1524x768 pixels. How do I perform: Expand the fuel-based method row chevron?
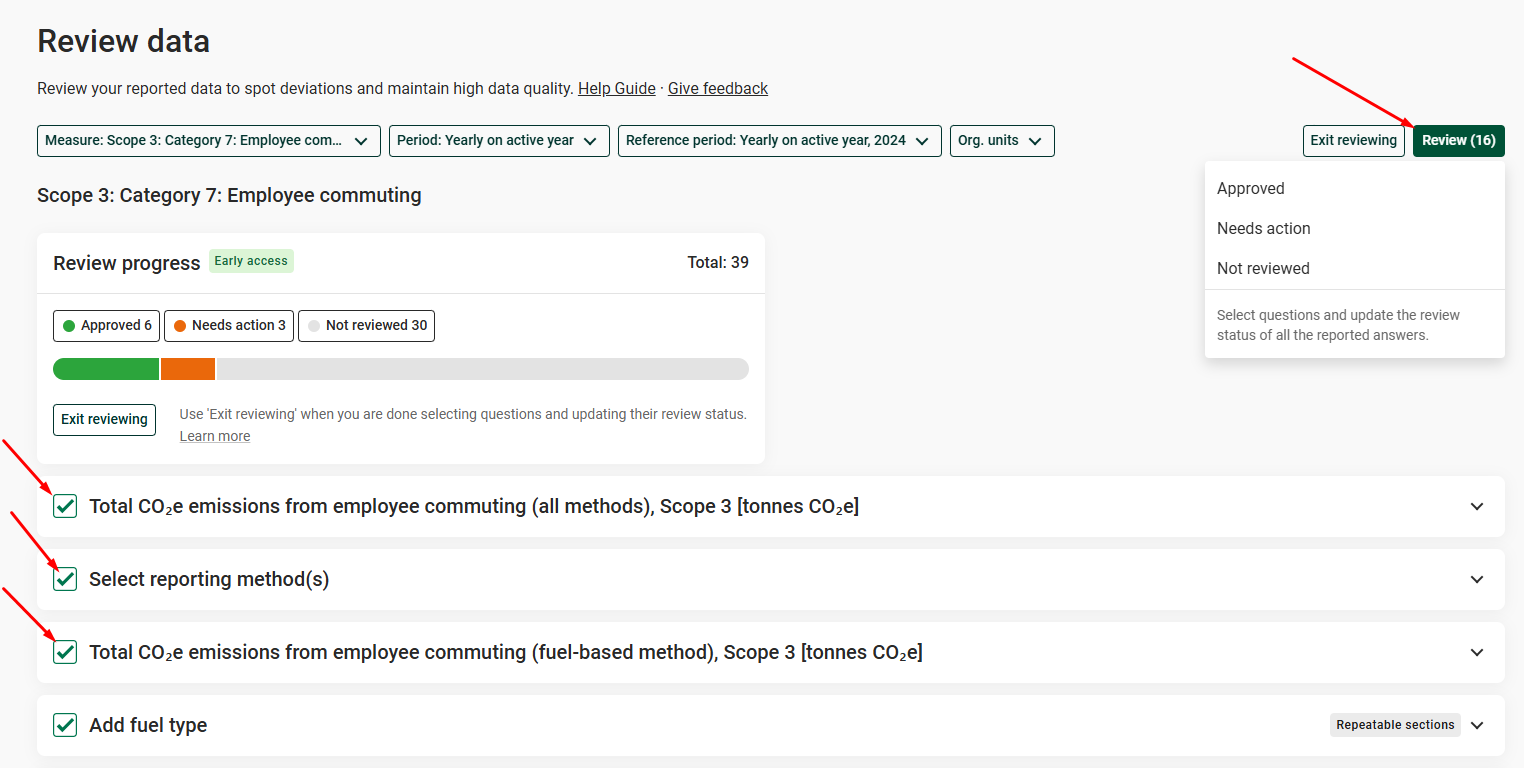1477,652
